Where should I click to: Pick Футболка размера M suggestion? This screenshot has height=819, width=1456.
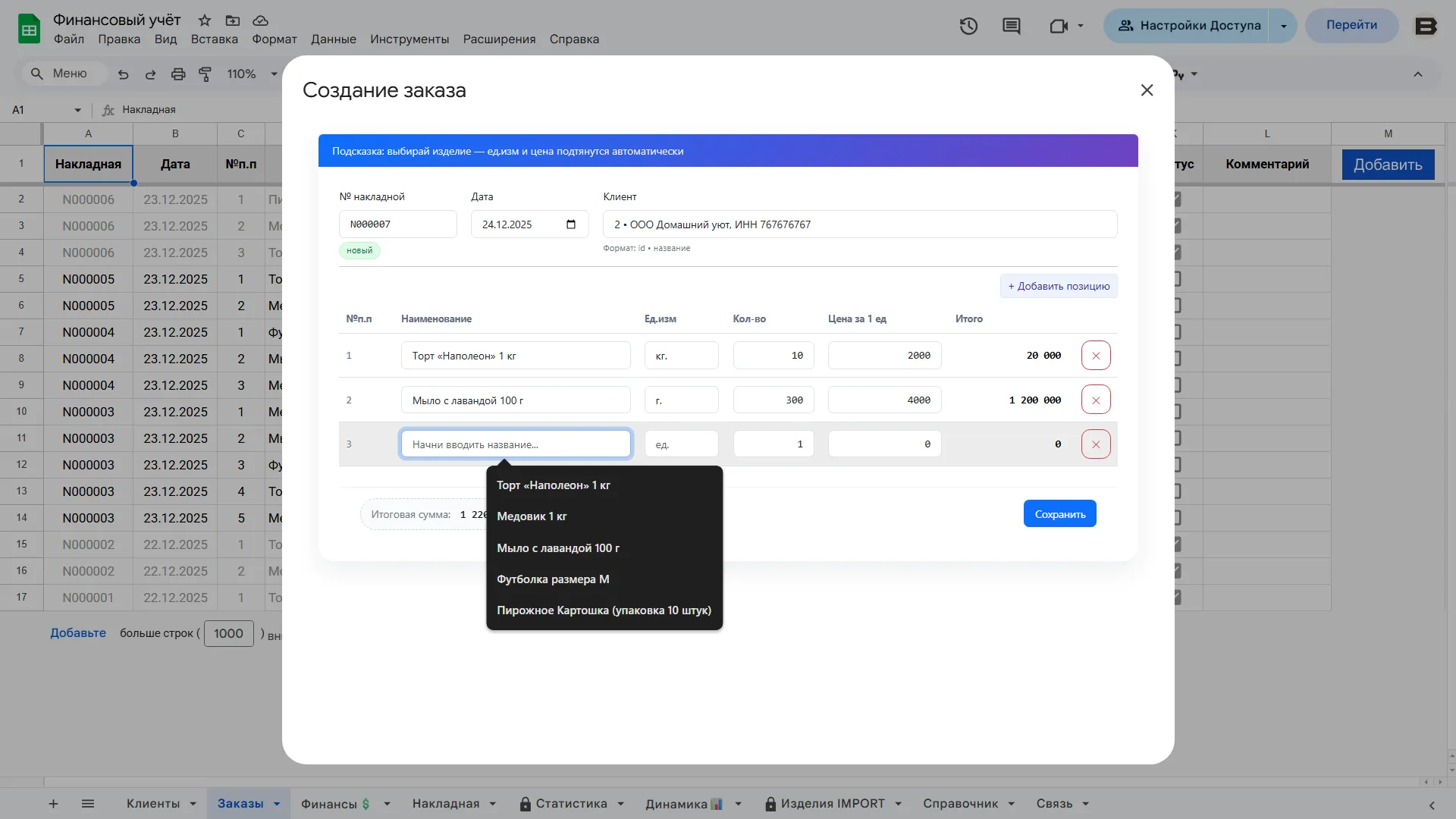point(604,579)
